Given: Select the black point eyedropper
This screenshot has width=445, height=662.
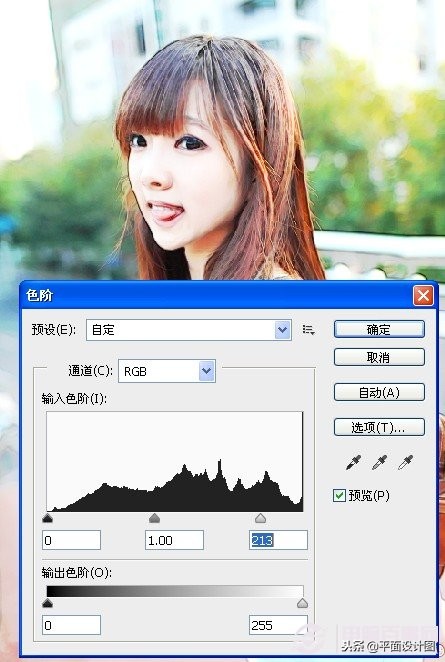Looking at the screenshot, I should [353, 463].
